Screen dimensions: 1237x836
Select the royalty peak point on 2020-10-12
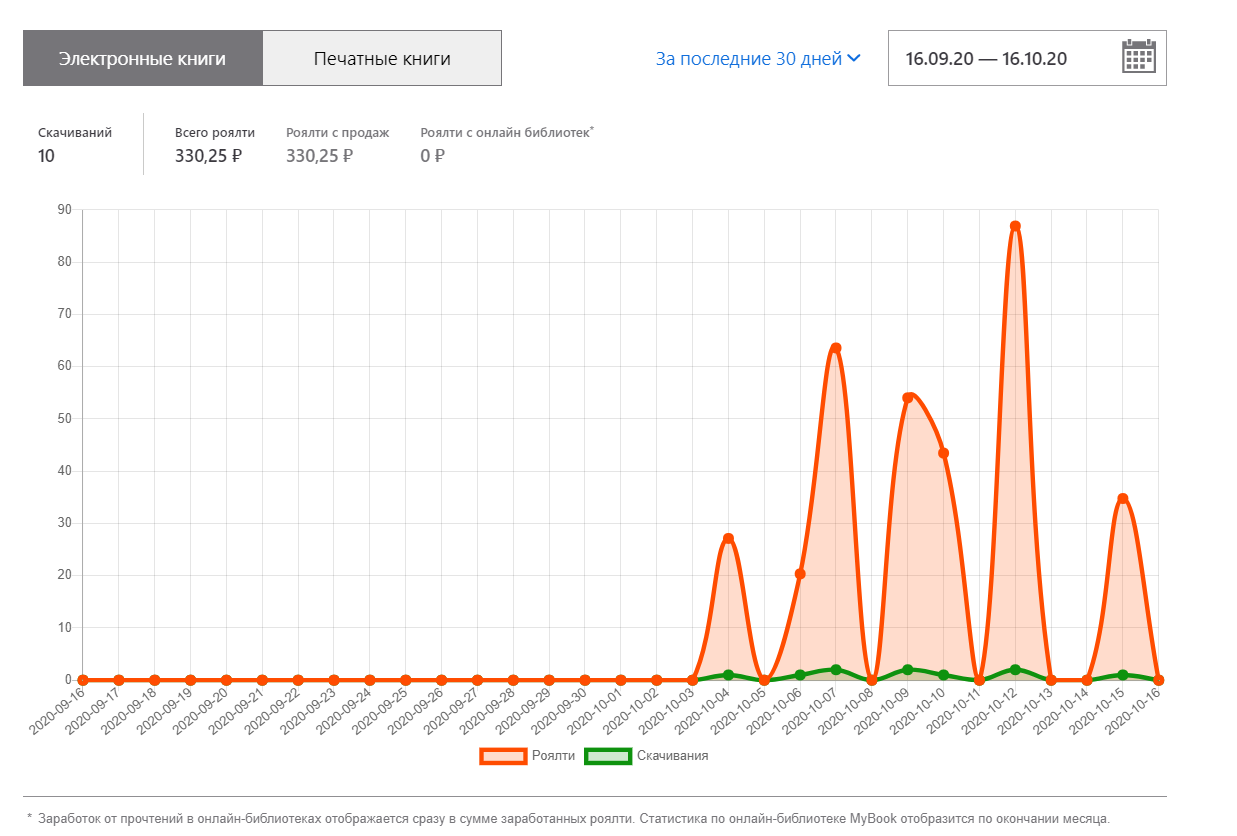1015,226
